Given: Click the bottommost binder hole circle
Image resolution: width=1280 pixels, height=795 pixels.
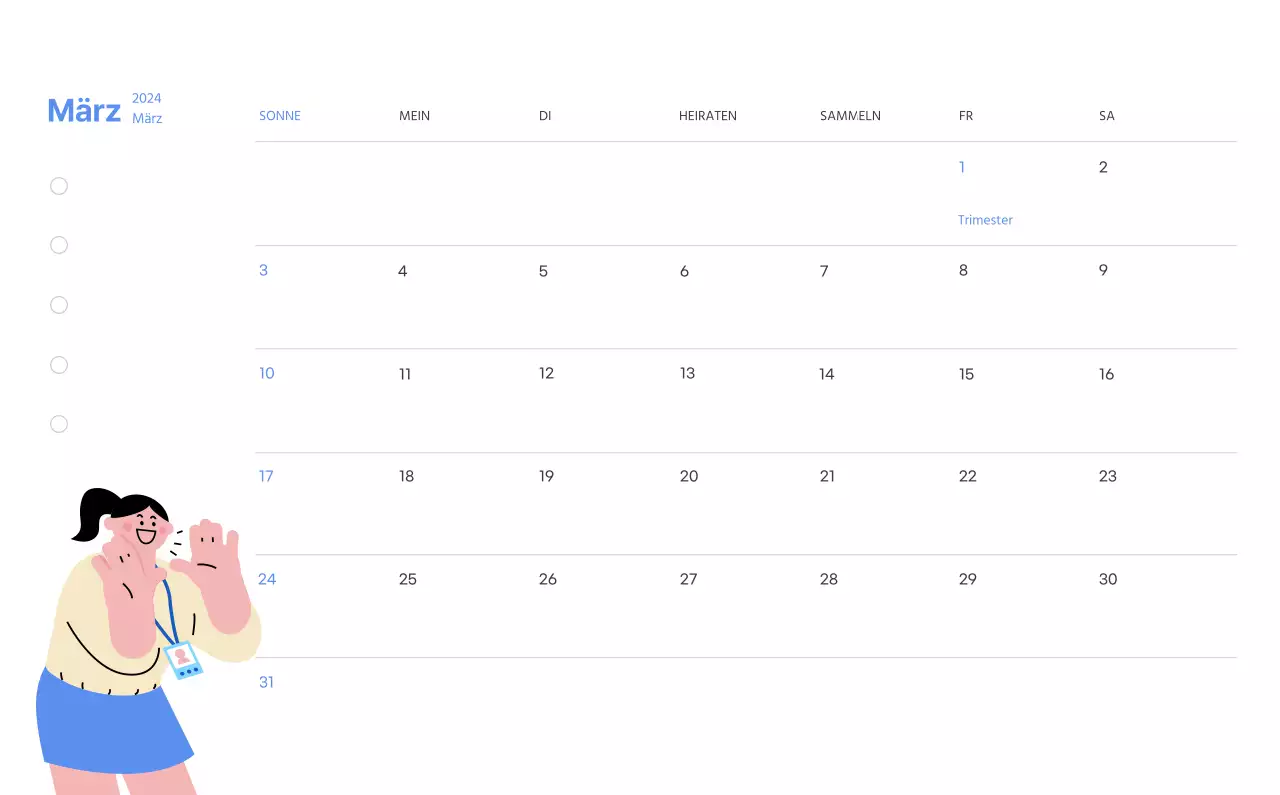Looking at the screenshot, I should [58, 424].
